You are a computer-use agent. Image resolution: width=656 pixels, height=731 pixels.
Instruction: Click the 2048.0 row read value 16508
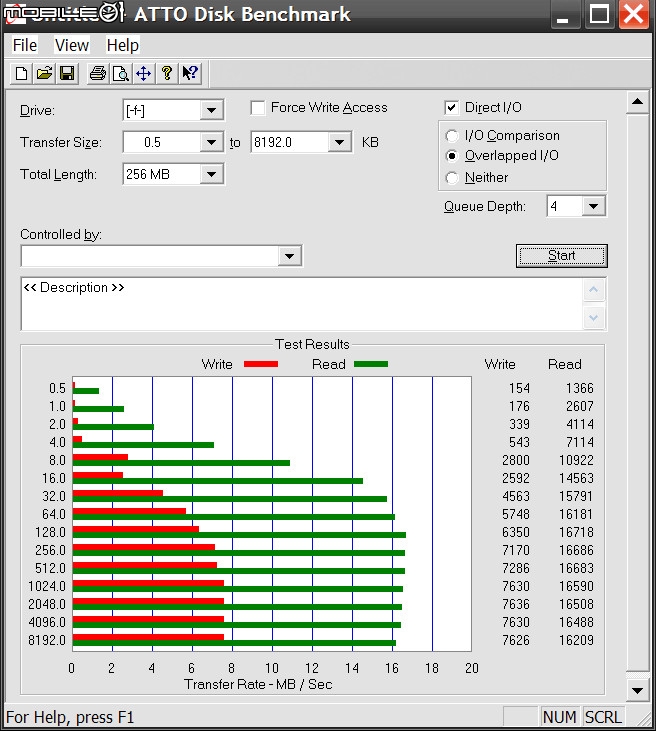(x=576, y=604)
